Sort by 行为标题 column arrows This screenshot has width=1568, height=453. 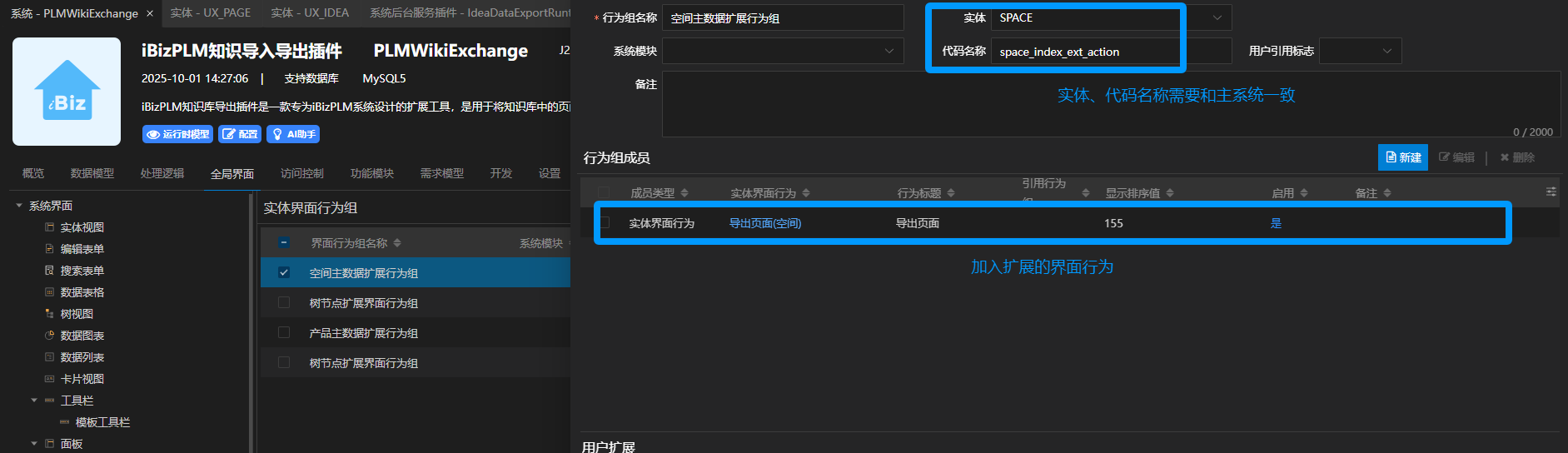(x=951, y=193)
